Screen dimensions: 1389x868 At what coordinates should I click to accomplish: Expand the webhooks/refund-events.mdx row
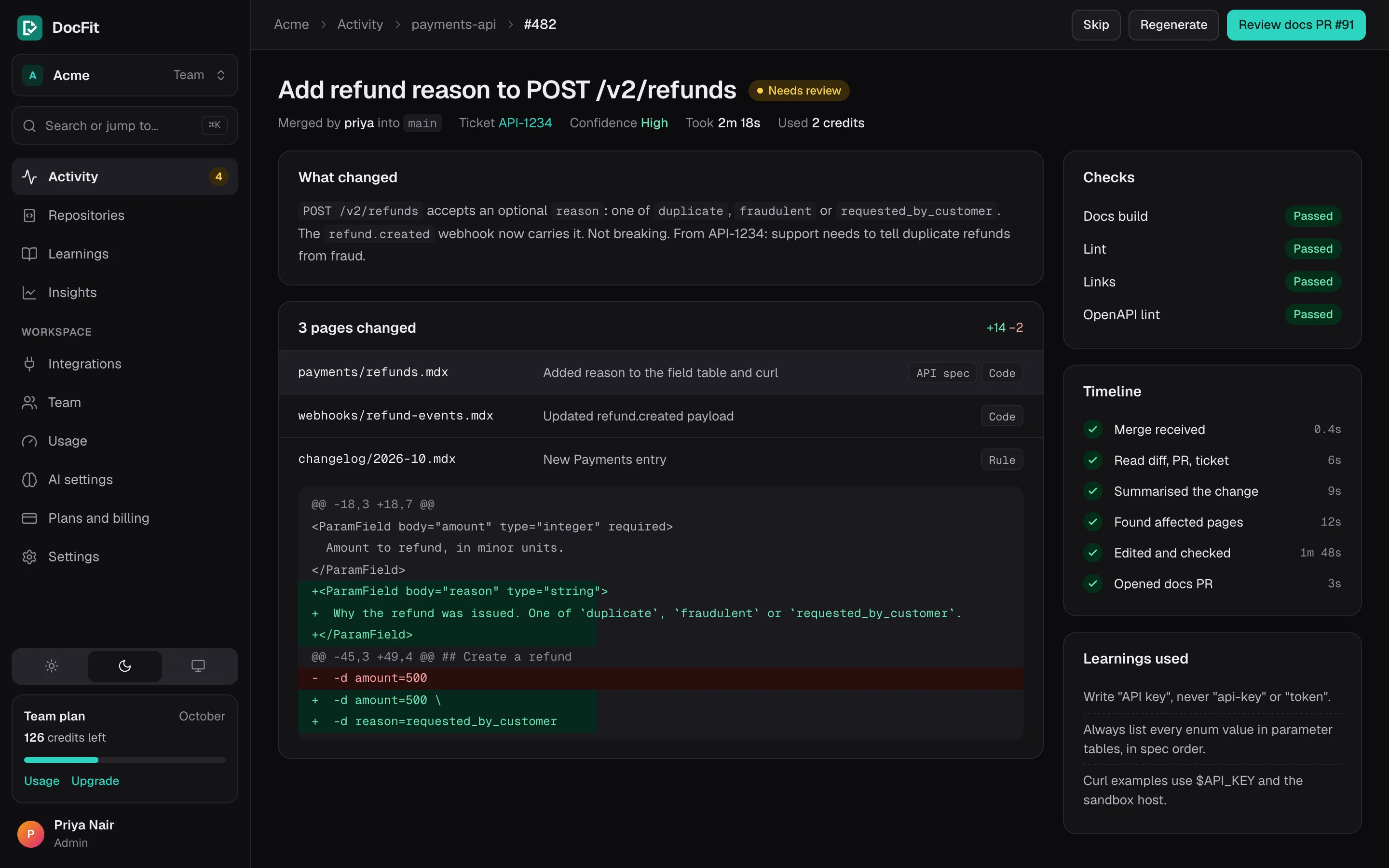(660, 416)
